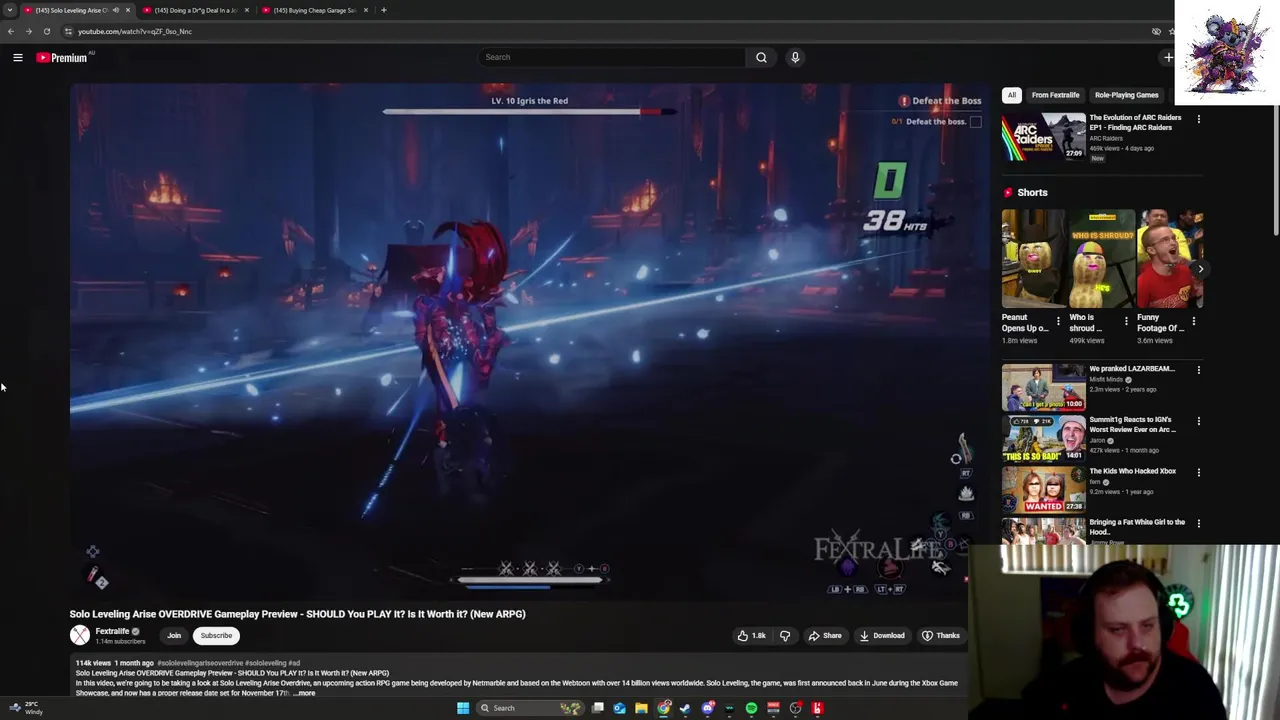Show next Shorts with right arrow

point(1200,269)
